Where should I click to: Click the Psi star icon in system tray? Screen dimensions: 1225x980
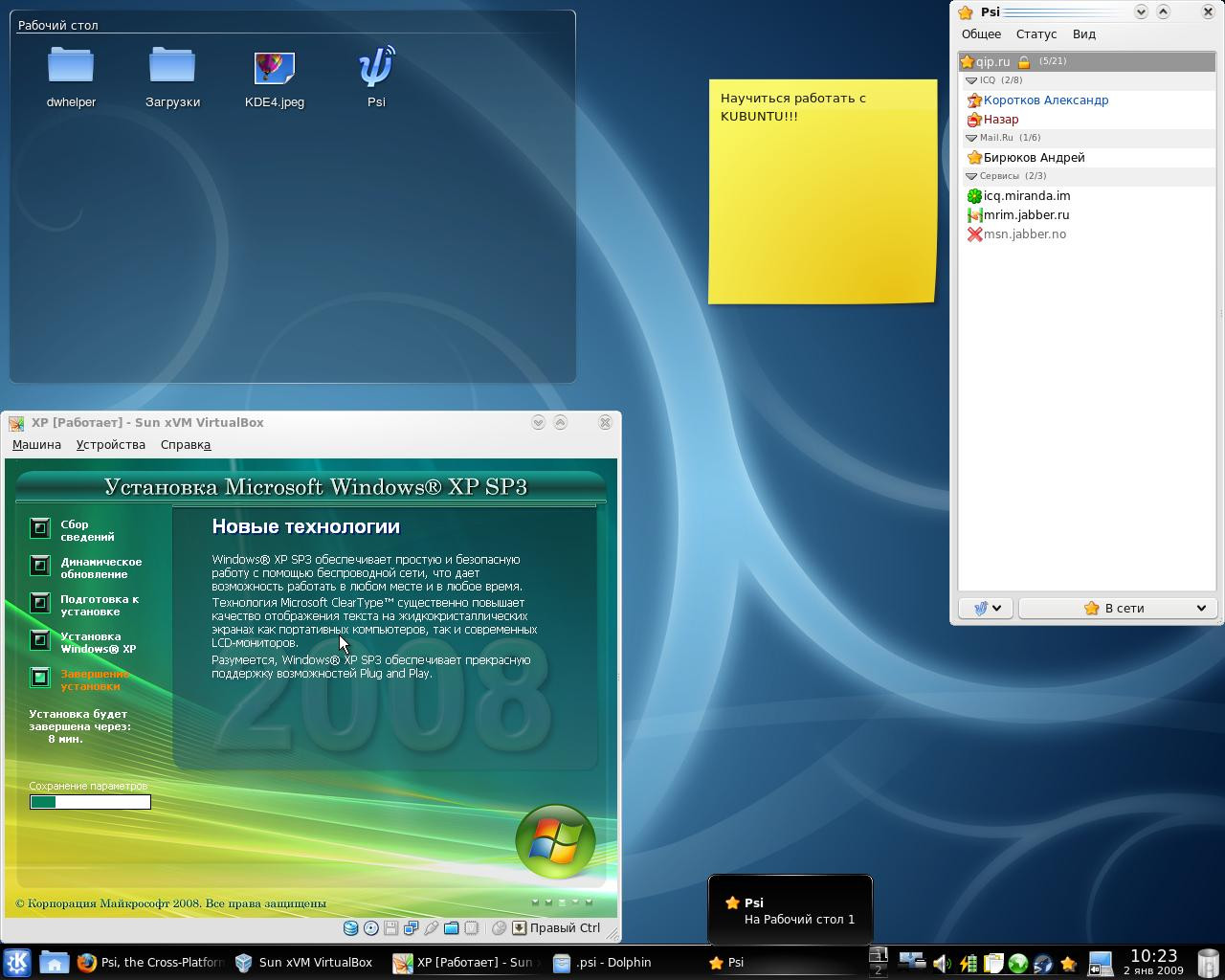pos(1068,963)
